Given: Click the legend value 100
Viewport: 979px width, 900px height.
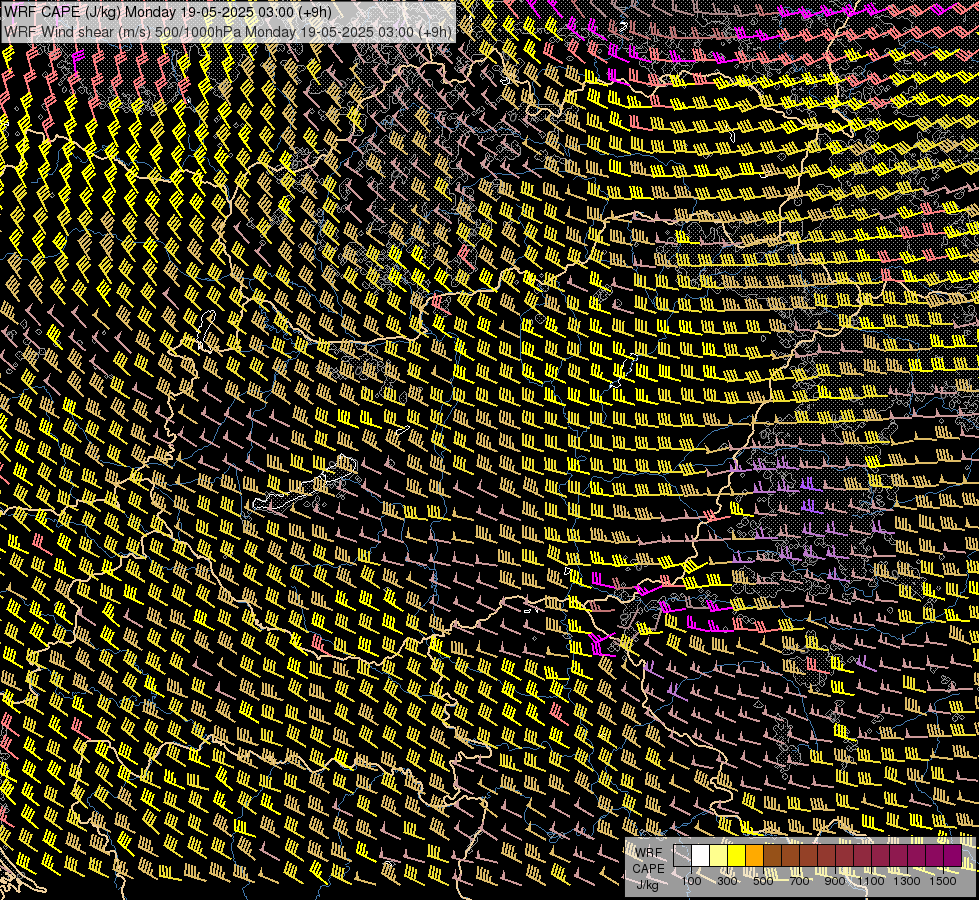Looking at the screenshot, I should 691,881.
